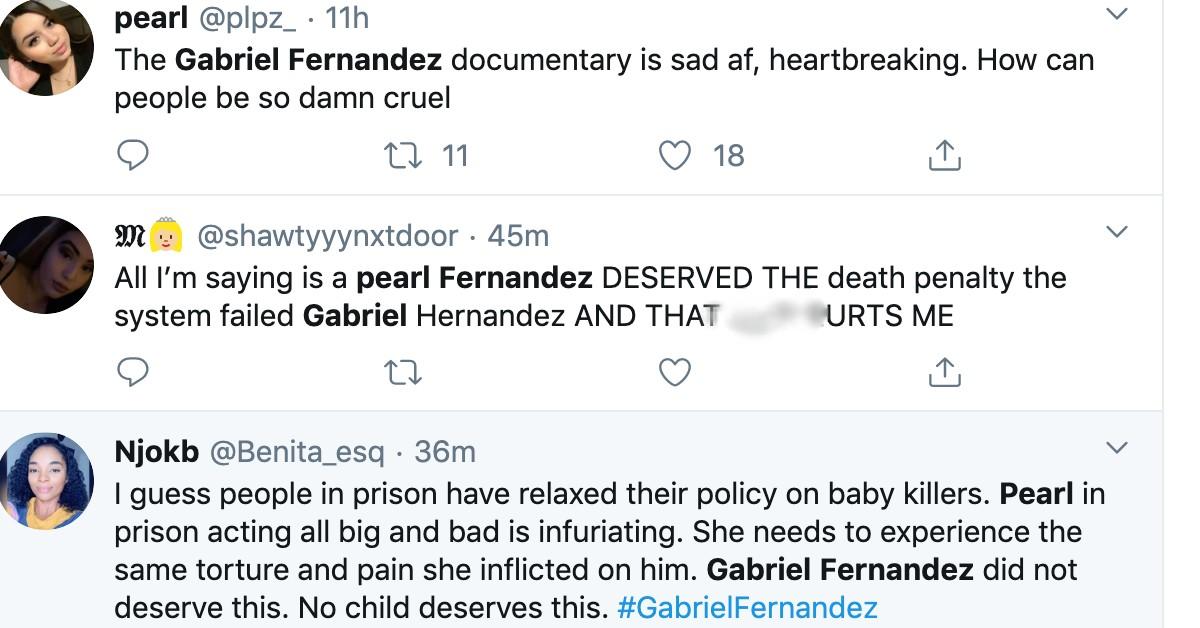Reply to Njokb's tweet
Viewport: 1200px width, 628px height.
click(133, 626)
